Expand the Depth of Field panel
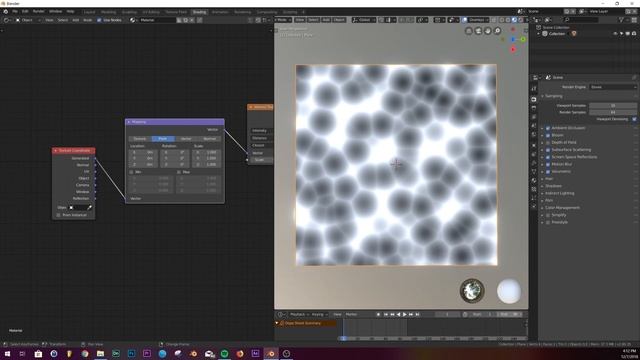 tap(564, 142)
